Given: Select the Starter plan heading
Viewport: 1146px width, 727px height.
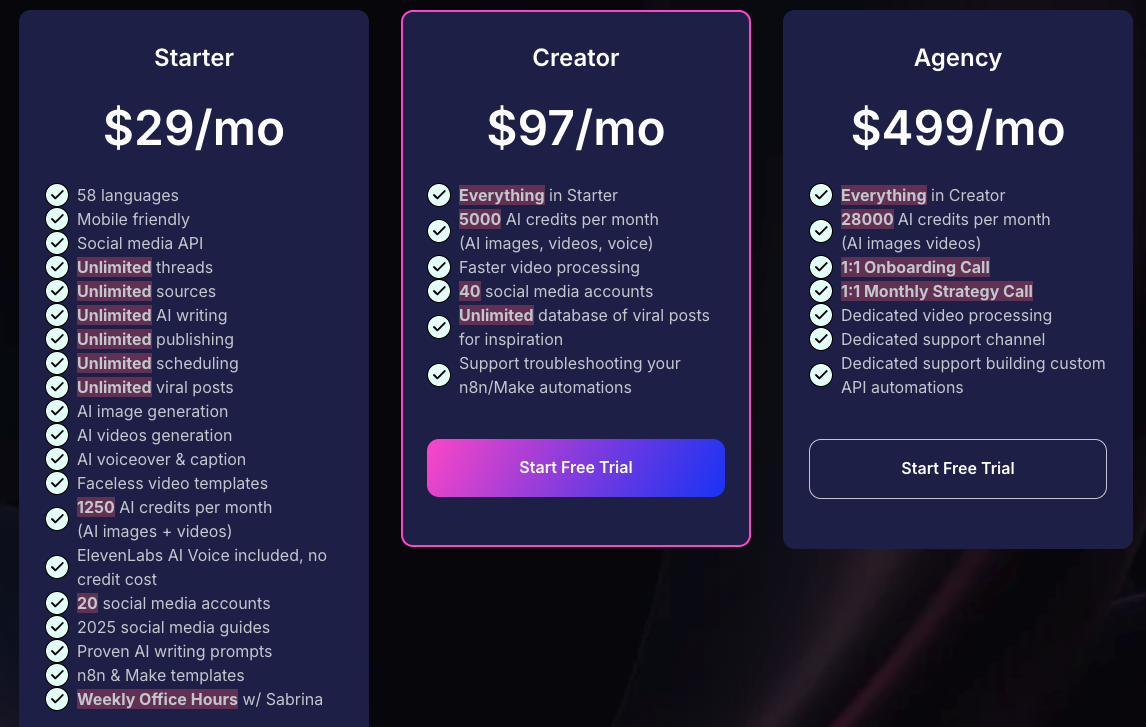Looking at the screenshot, I should [x=193, y=58].
